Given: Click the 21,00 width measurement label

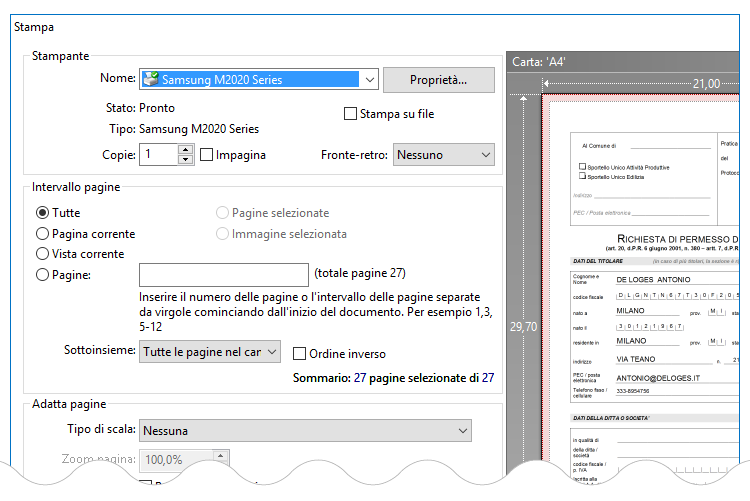Looking at the screenshot, I should (706, 84).
